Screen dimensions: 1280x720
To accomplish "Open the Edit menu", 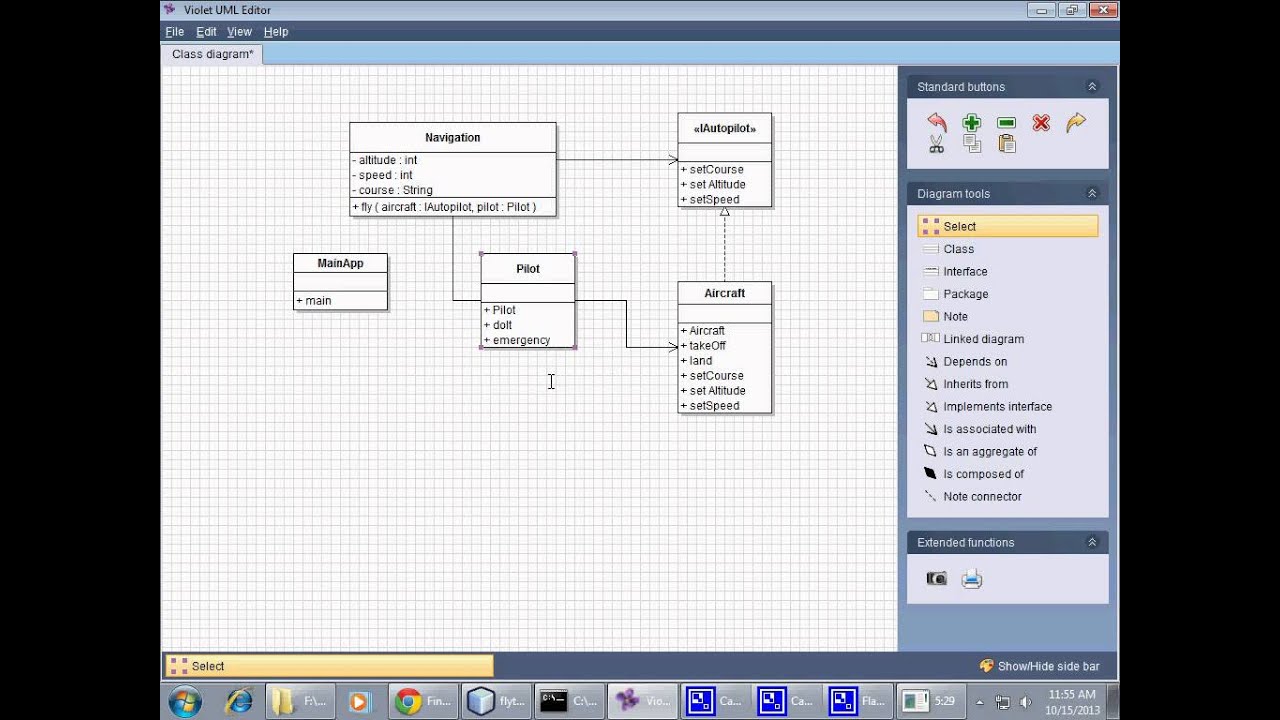I will (206, 32).
